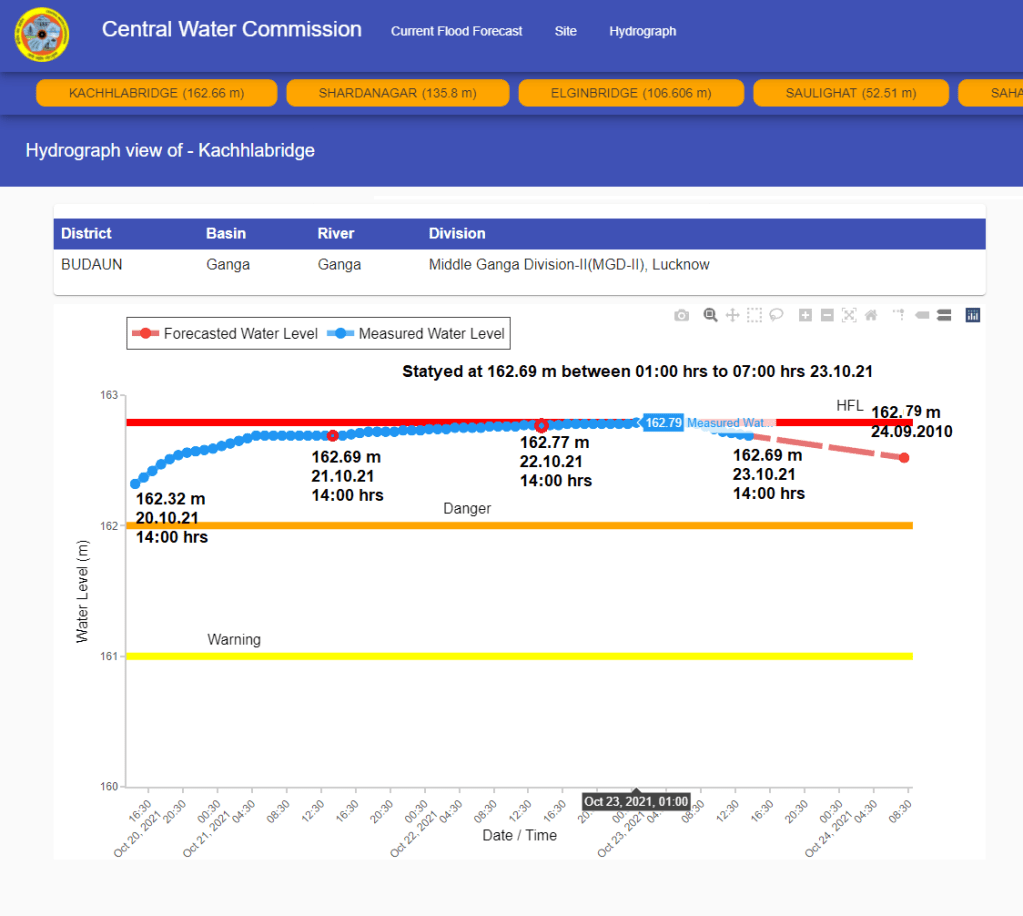Click the download plot camera icon
1023x916 pixels.
[681, 315]
